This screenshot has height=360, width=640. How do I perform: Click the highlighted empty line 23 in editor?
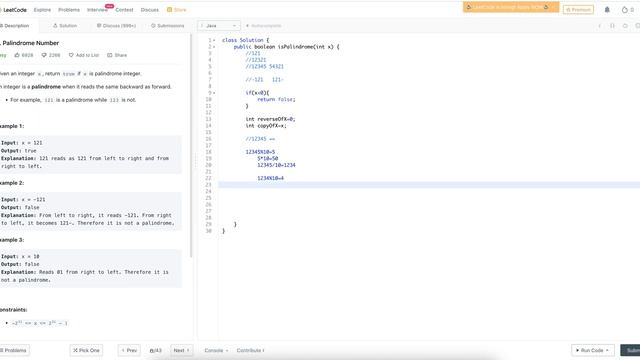point(429,185)
